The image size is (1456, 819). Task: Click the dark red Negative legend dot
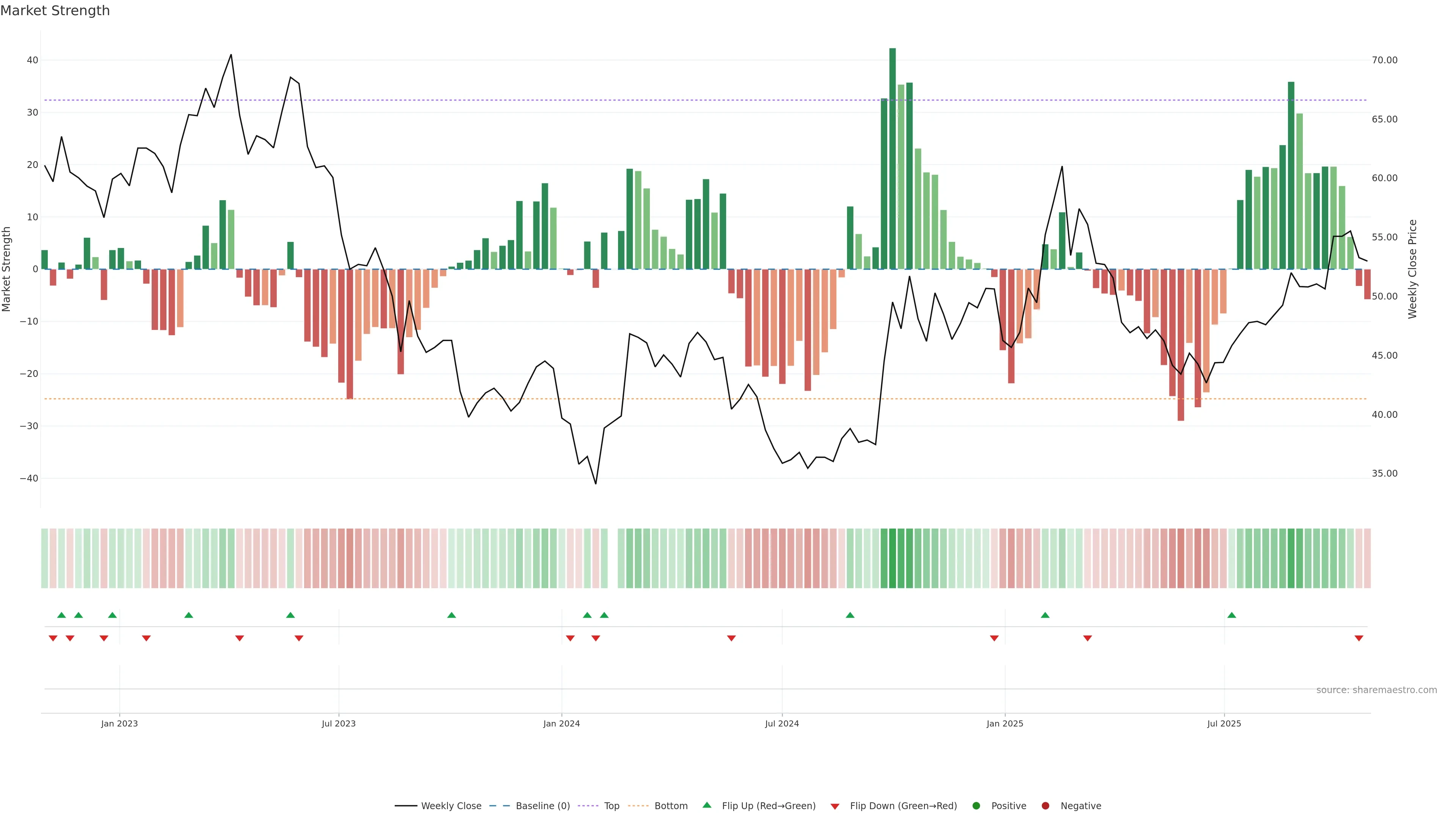pos(1045,806)
